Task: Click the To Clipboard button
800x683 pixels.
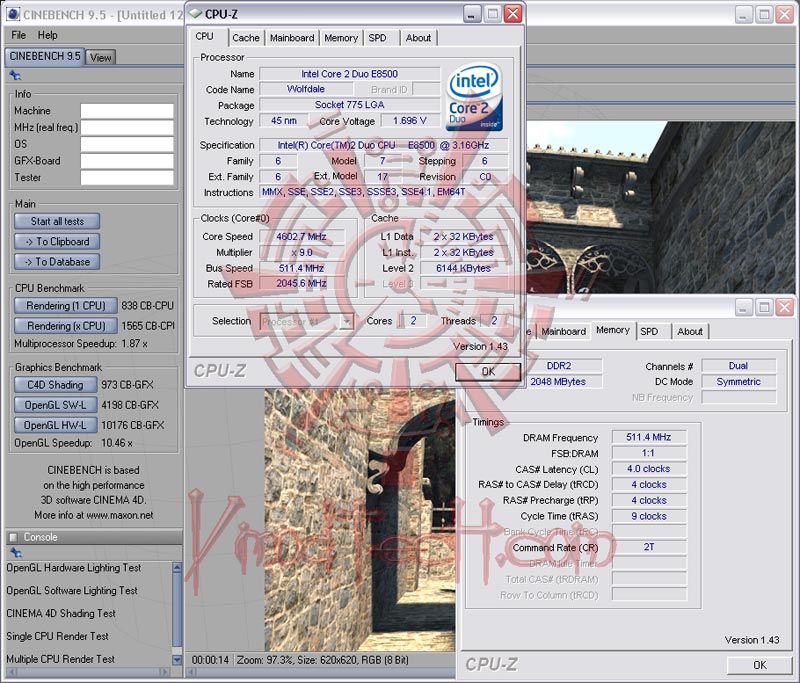Action: point(57,241)
